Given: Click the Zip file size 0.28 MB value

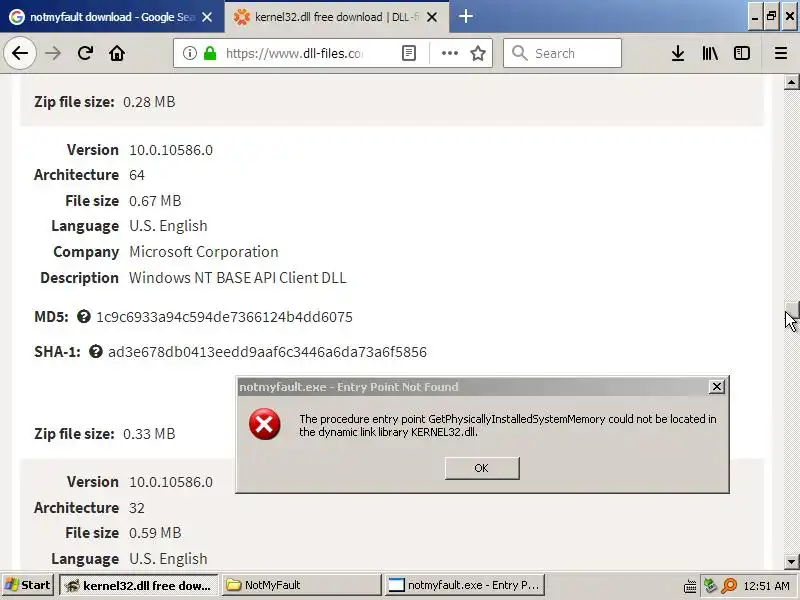Looking at the screenshot, I should [149, 102].
